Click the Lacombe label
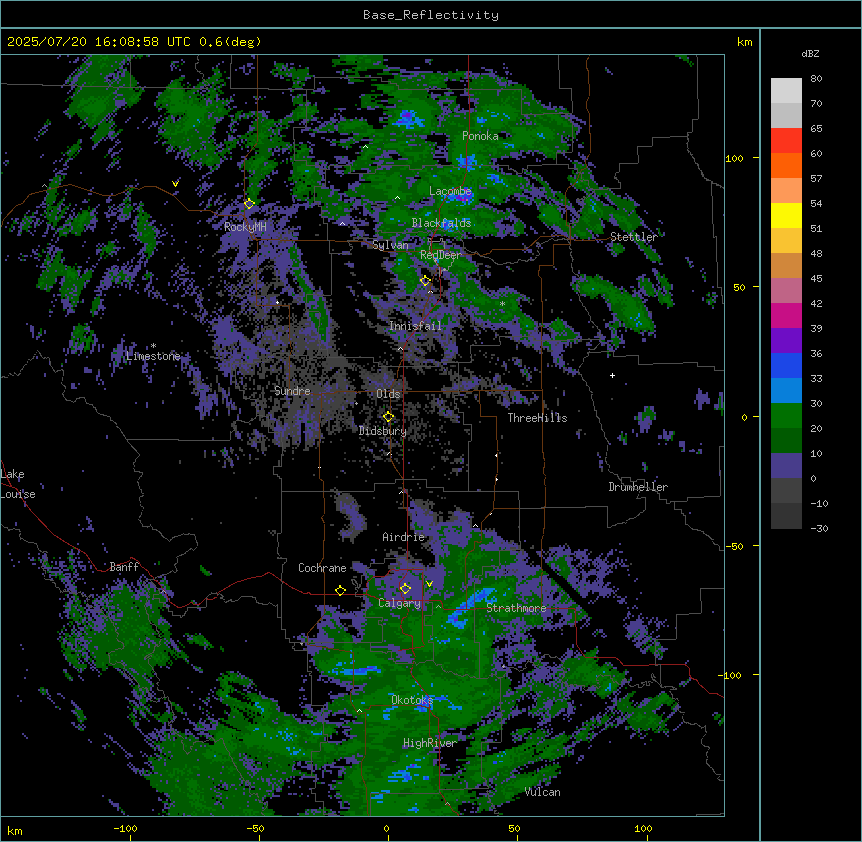 click(x=450, y=191)
